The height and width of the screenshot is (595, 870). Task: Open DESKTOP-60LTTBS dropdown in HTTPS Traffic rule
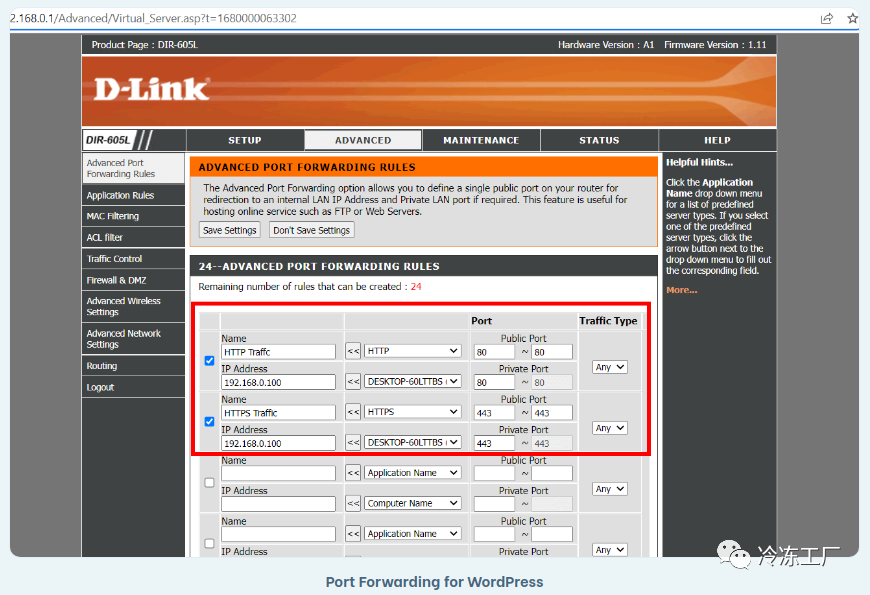(x=413, y=442)
